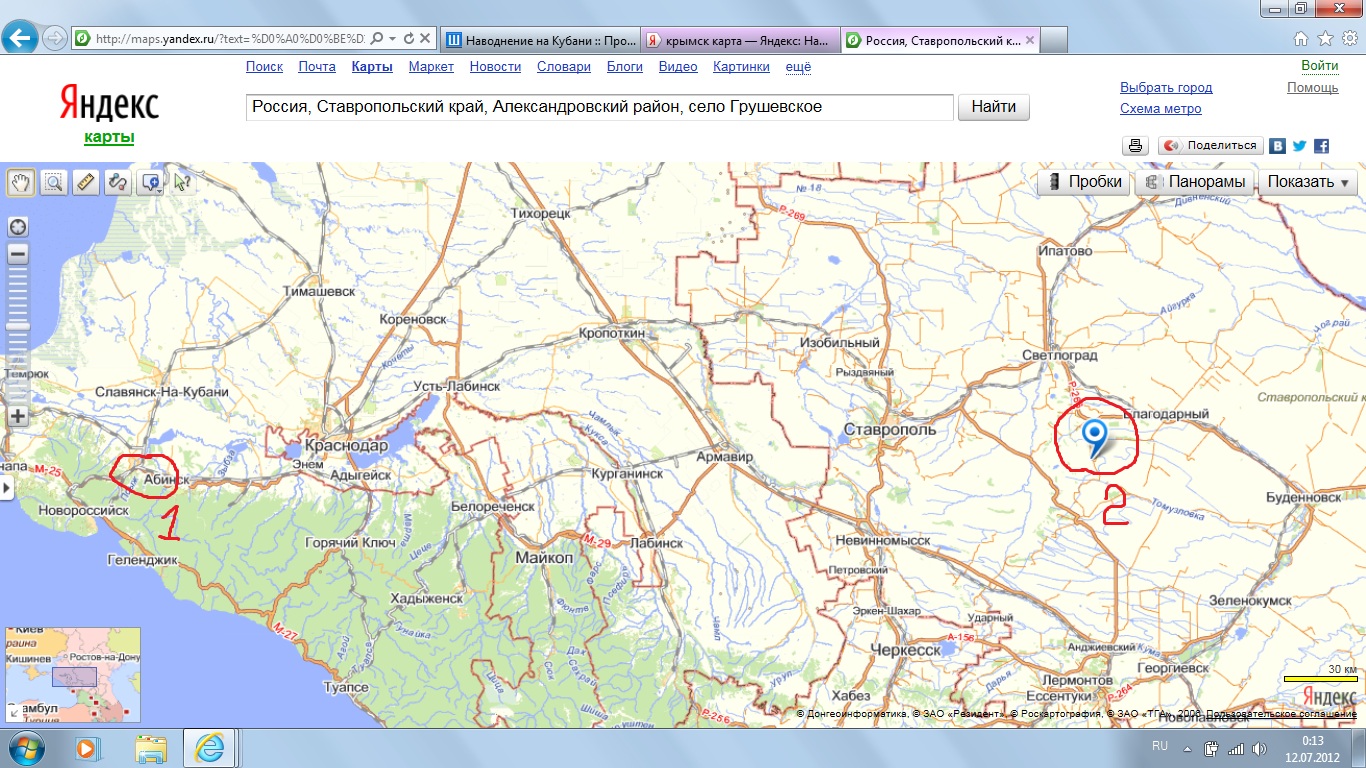
Task: Open Поиск link in top navigation
Action: tap(264, 67)
